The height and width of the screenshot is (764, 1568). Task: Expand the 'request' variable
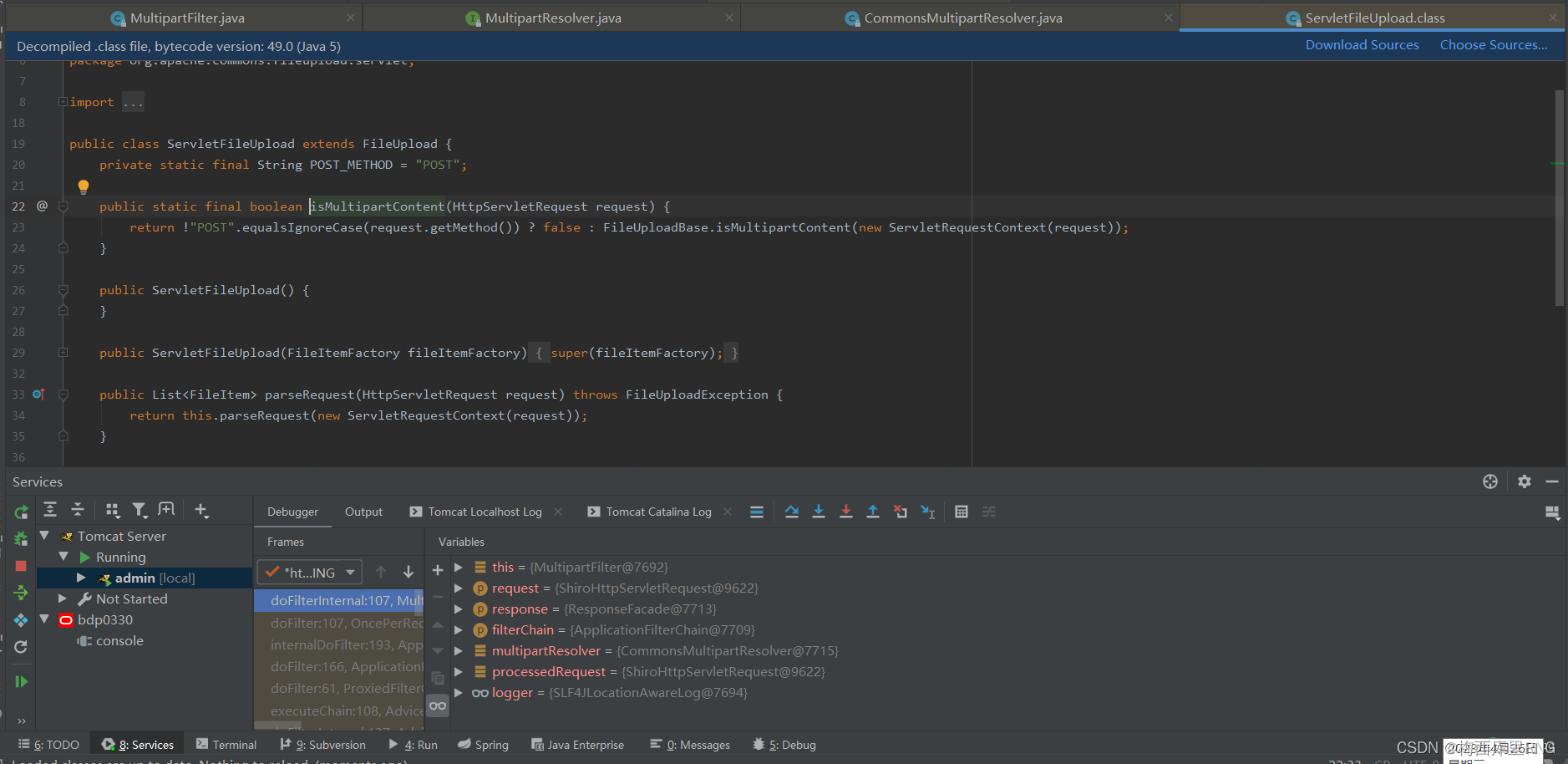(x=459, y=588)
